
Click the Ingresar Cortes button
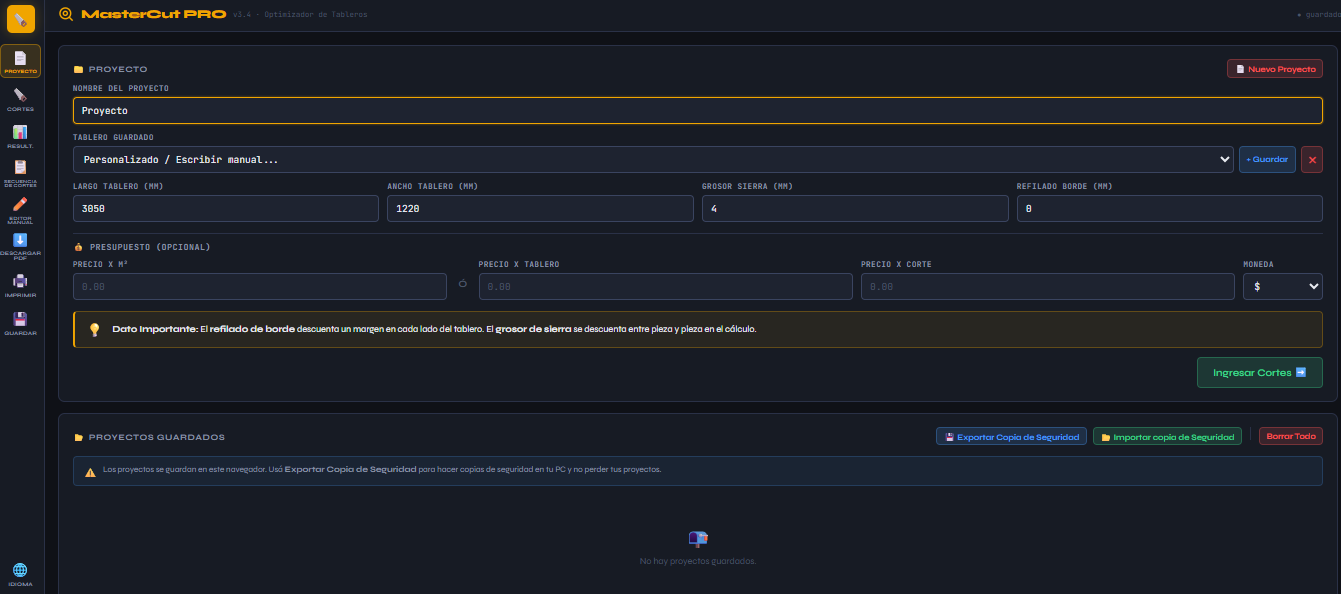pyautogui.click(x=1260, y=372)
